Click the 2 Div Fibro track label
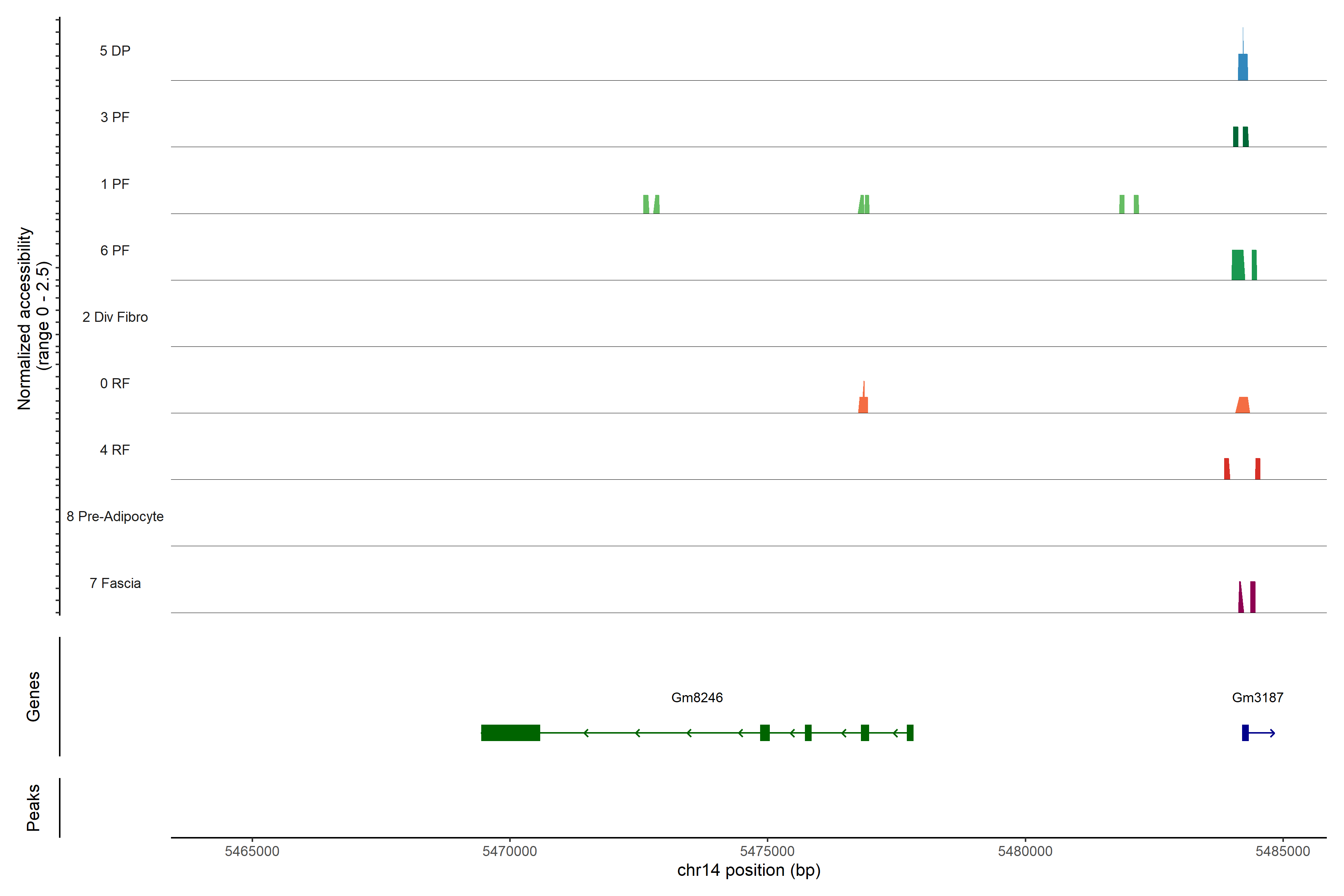This screenshot has width=1344, height=896. point(115,317)
